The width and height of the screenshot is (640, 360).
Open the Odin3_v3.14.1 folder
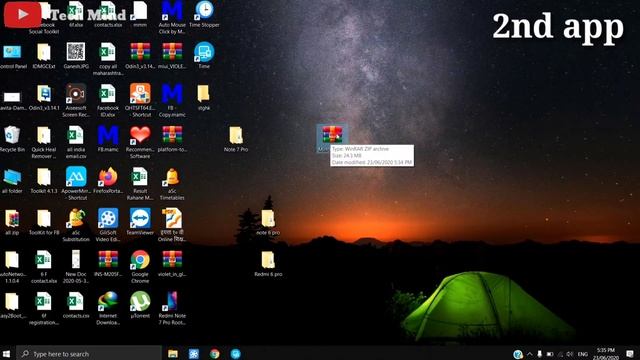[44, 98]
